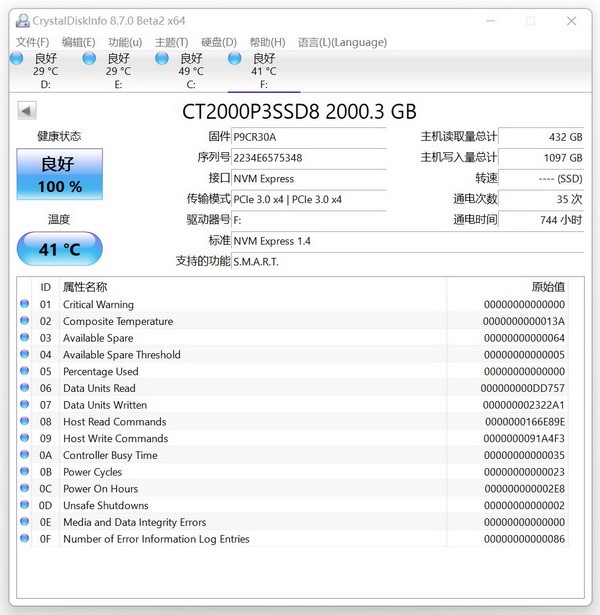
Task: Click the status icon of drive D:
Action: [16, 58]
